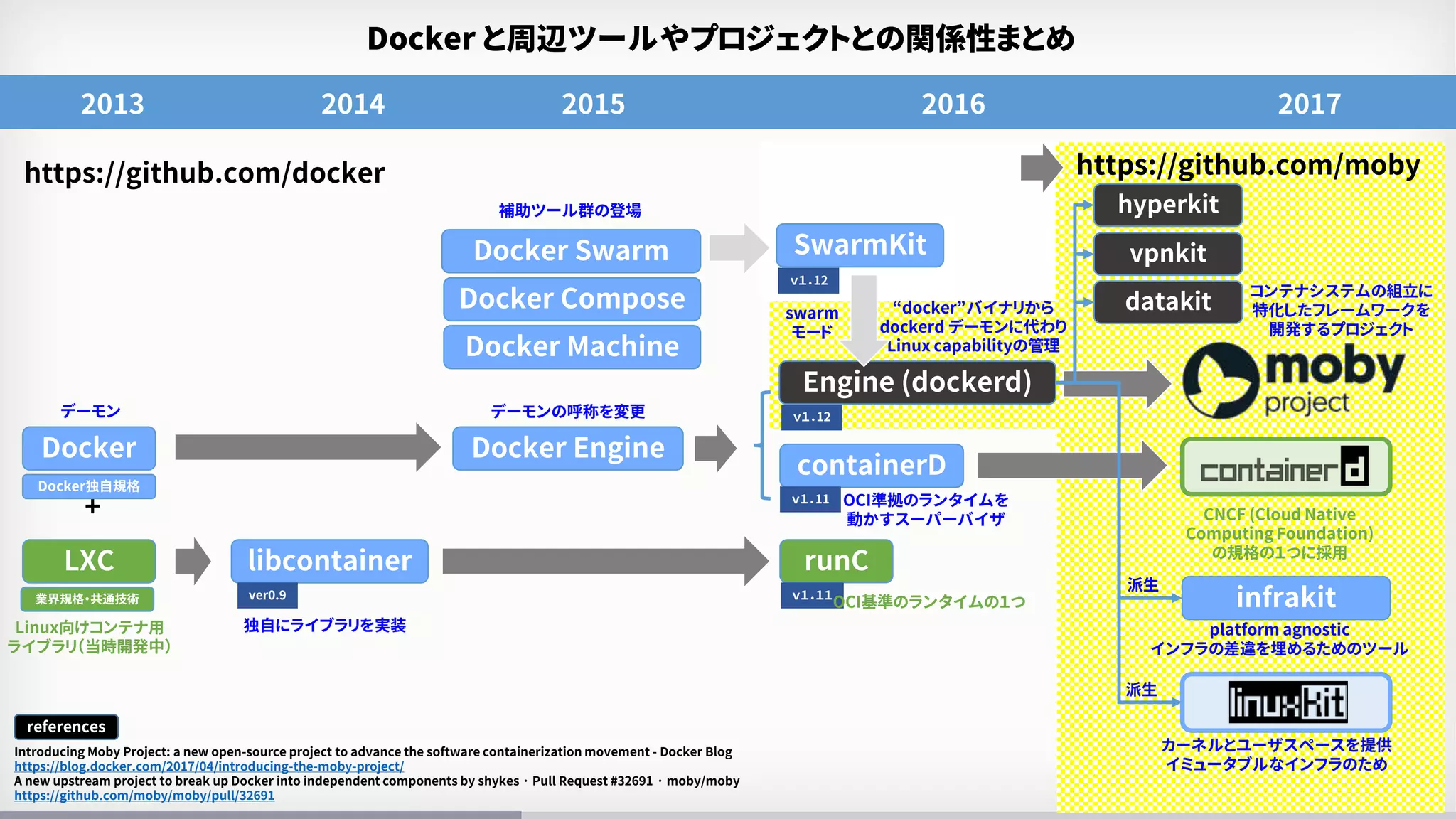Select the infrakit box
The image size is (1456, 819).
[1285, 597]
